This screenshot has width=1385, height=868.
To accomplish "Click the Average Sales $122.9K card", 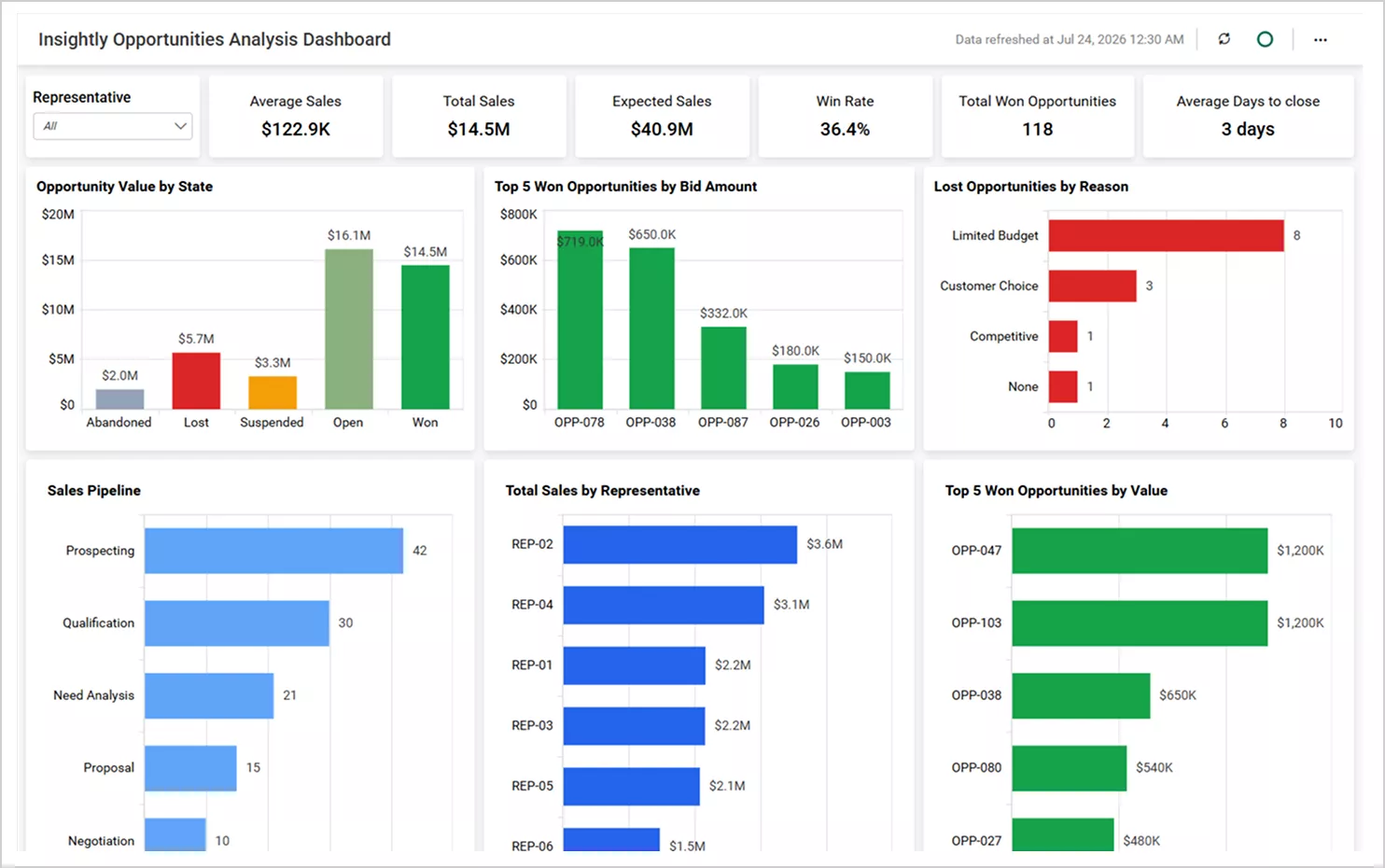I will click(x=296, y=116).
